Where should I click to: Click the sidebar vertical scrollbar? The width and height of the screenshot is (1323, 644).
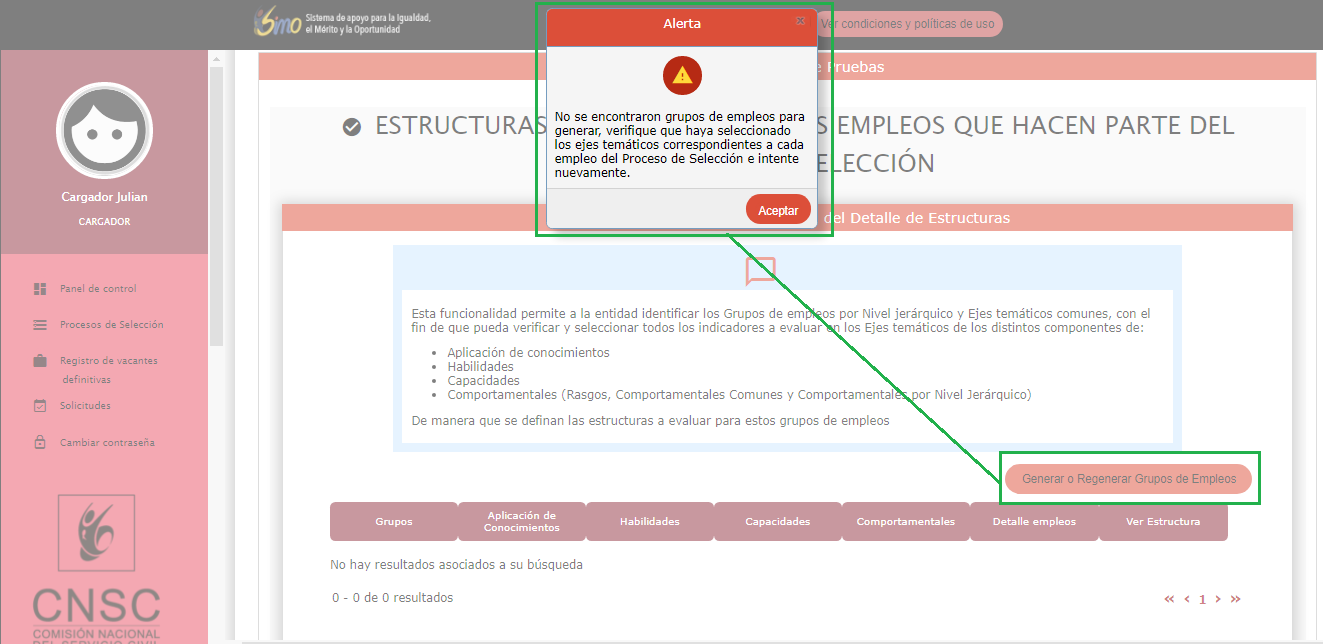(x=216, y=200)
